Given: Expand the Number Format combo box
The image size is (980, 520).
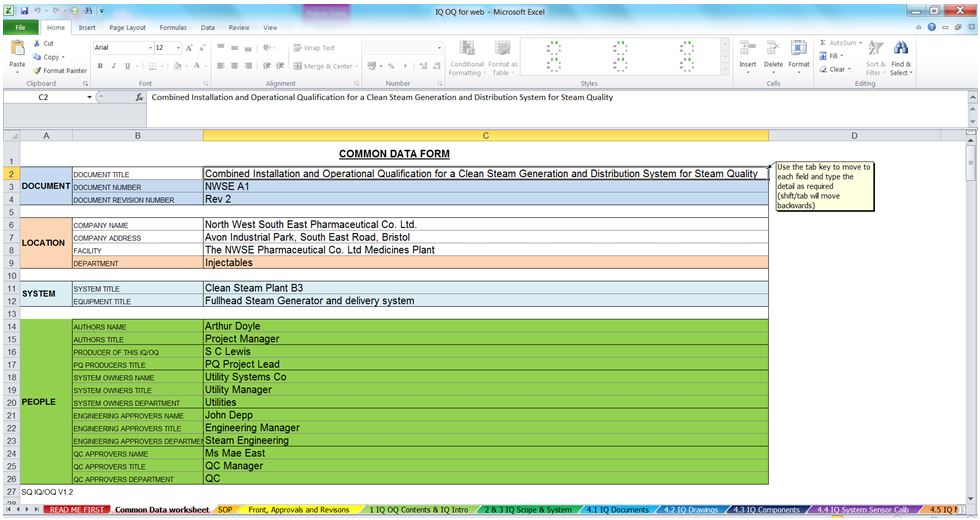Looking at the screenshot, I should coord(439,48).
